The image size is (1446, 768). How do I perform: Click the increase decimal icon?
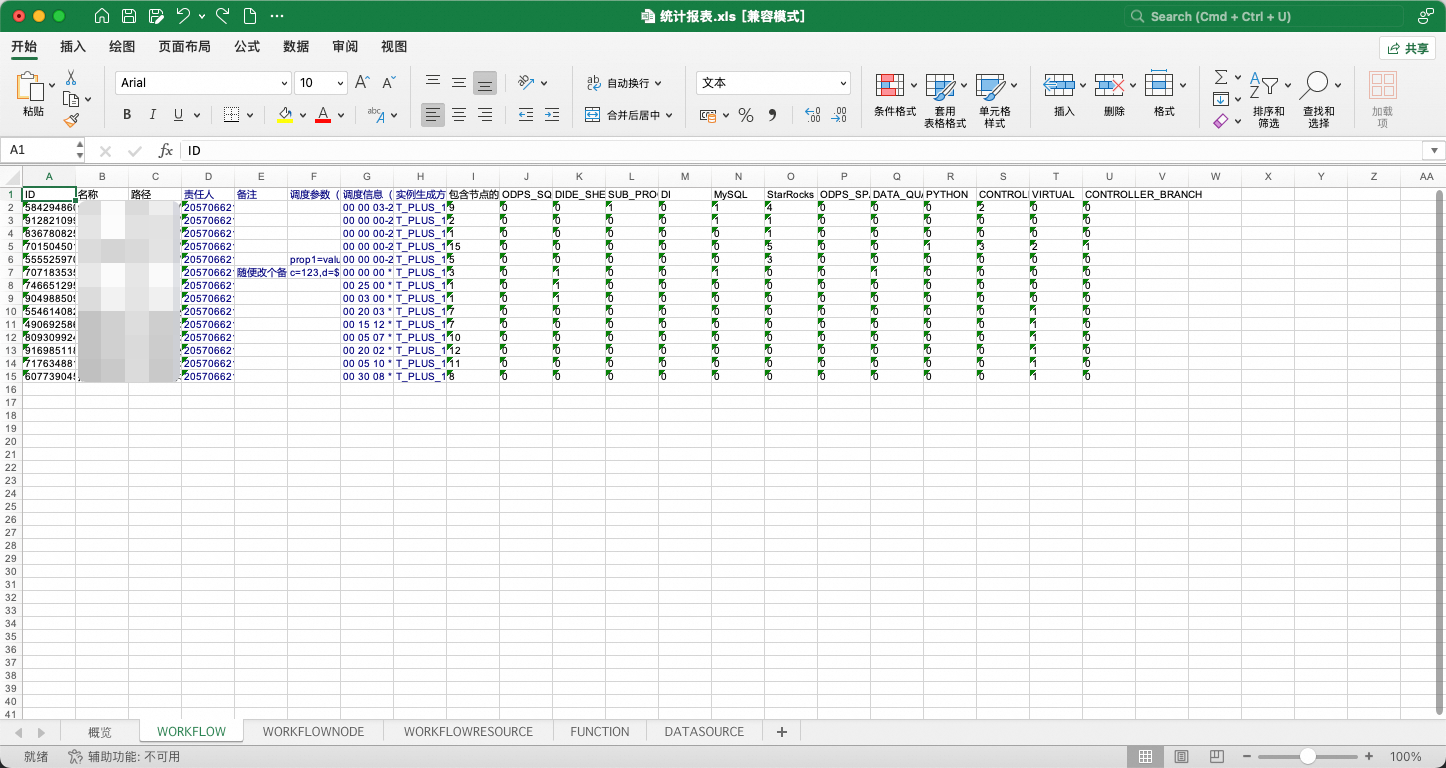[x=812, y=115]
